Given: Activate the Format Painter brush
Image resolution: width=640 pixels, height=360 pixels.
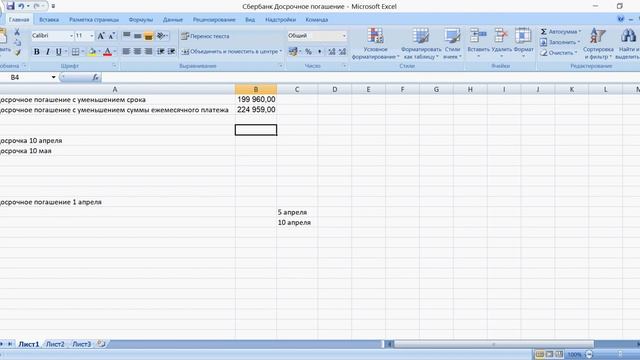Looking at the screenshot, I should pyautogui.click(x=18, y=52).
